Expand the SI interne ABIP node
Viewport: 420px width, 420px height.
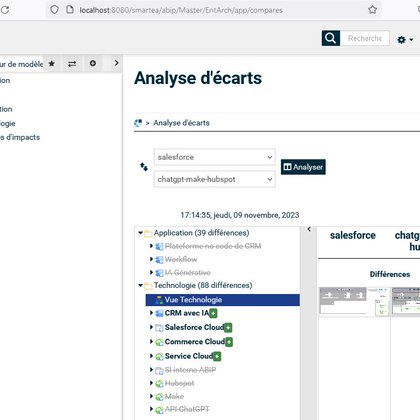[151, 370]
